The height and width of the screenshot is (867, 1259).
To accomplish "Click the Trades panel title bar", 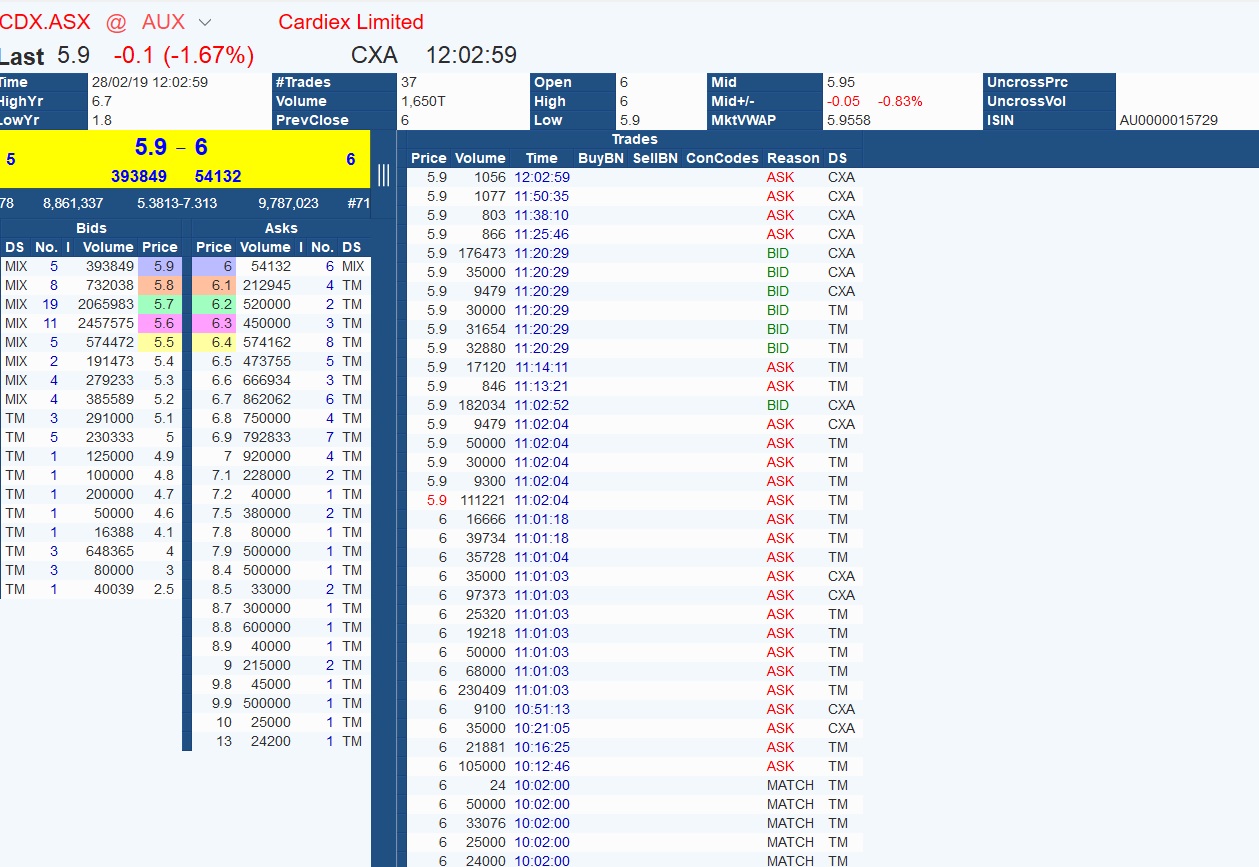I will pos(635,139).
